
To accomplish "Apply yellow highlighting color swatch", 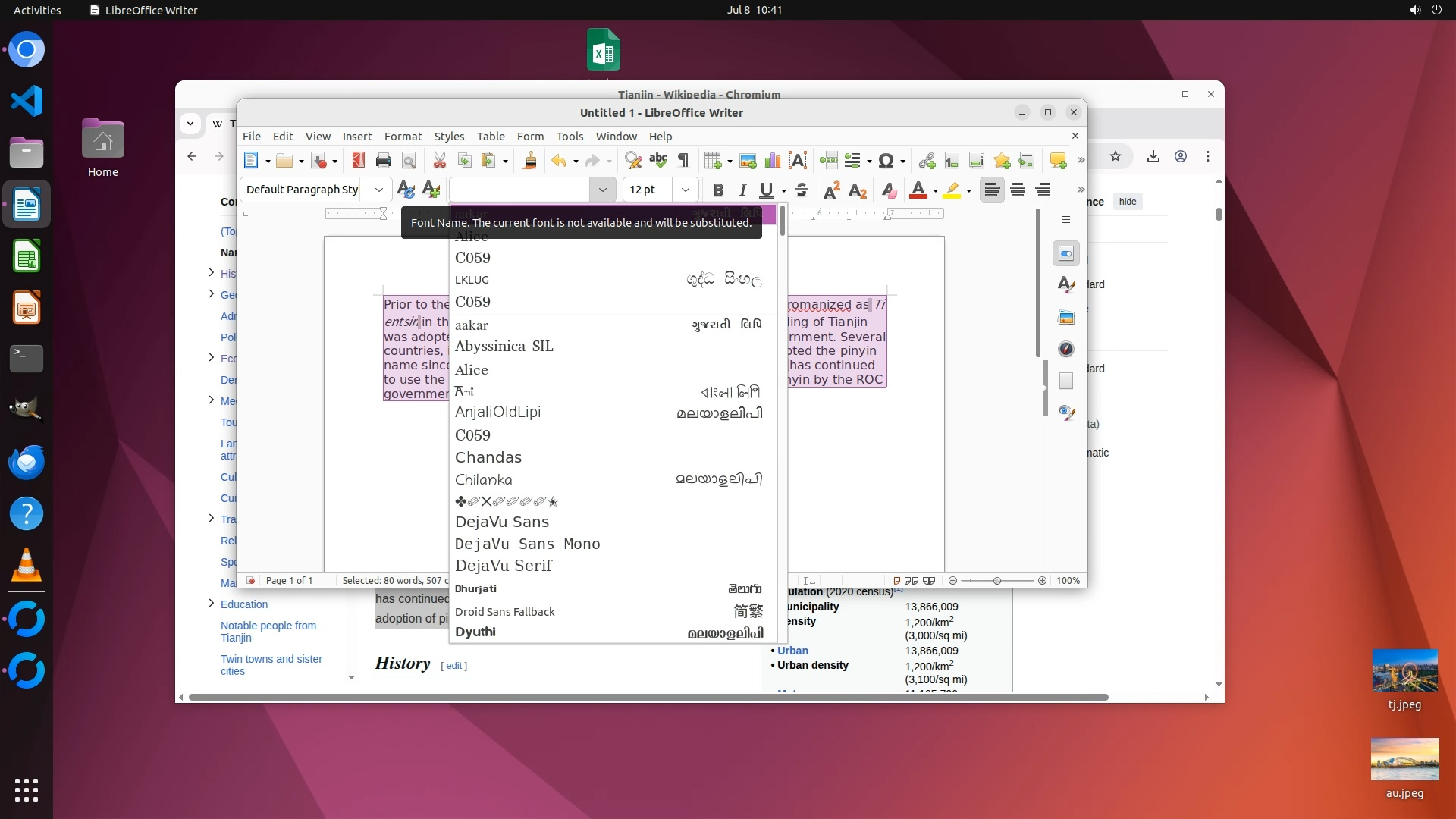I will (x=951, y=190).
